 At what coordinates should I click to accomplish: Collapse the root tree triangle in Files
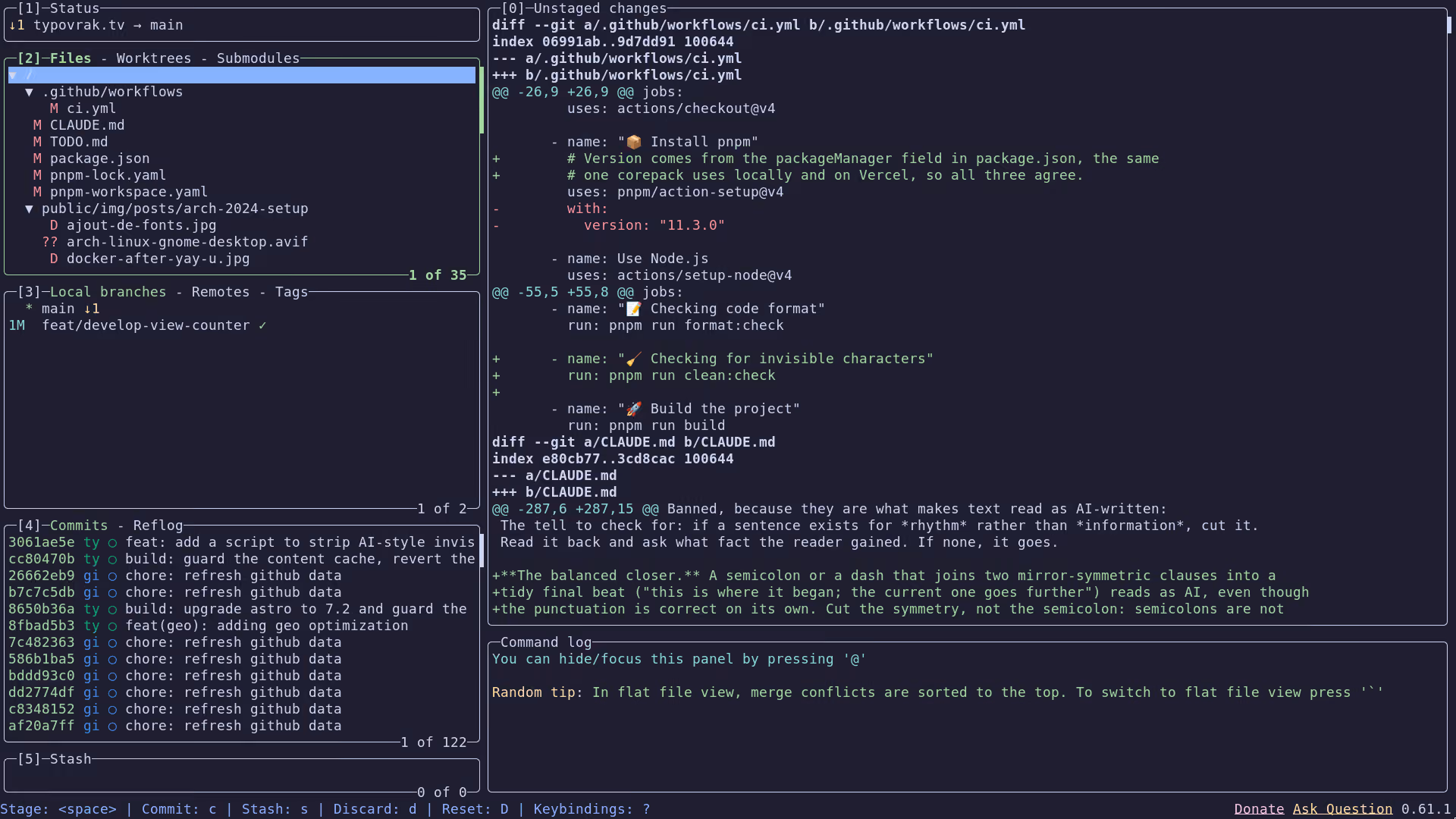coord(13,75)
